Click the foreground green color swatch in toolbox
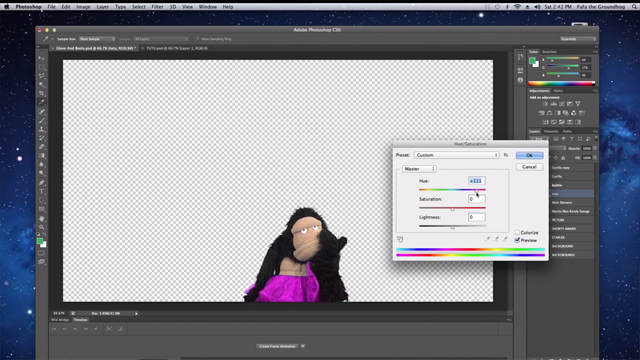640x360 pixels. click(40, 241)
